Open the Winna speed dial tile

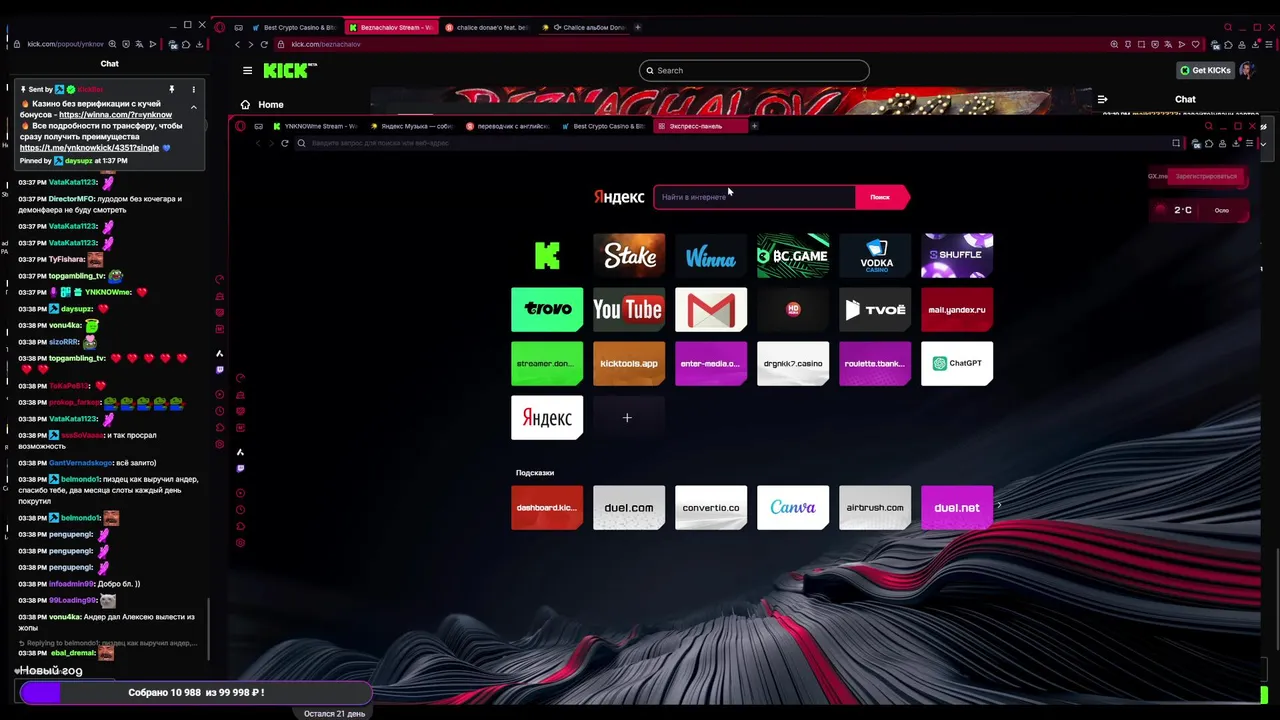711,255
